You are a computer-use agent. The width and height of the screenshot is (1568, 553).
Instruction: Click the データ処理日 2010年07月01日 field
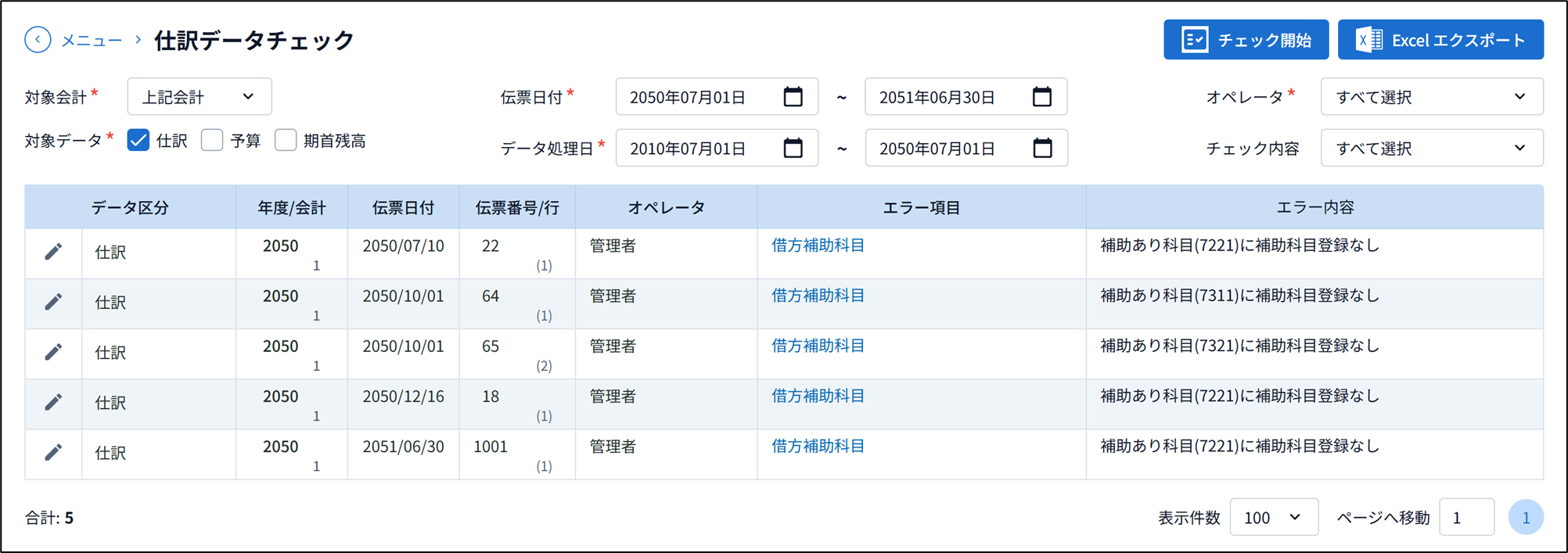[717, 148]
